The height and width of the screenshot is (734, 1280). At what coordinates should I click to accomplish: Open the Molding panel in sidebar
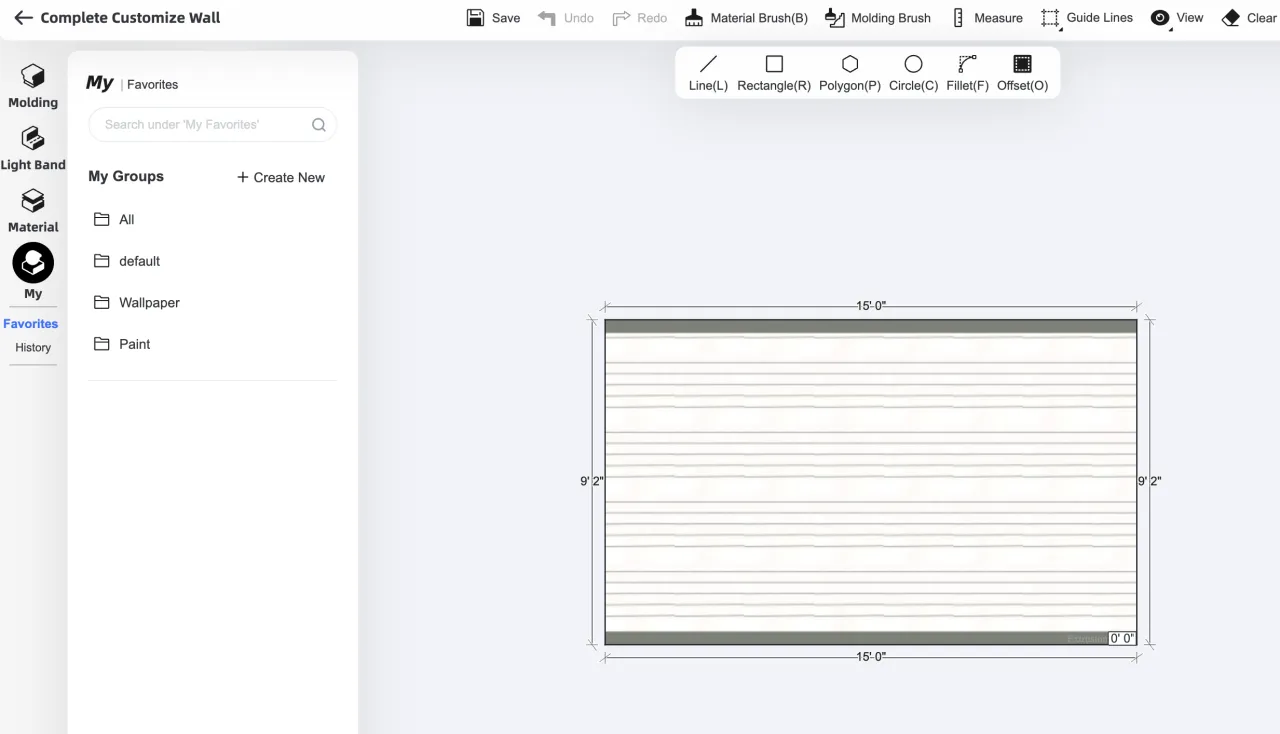tap(33, 86)
